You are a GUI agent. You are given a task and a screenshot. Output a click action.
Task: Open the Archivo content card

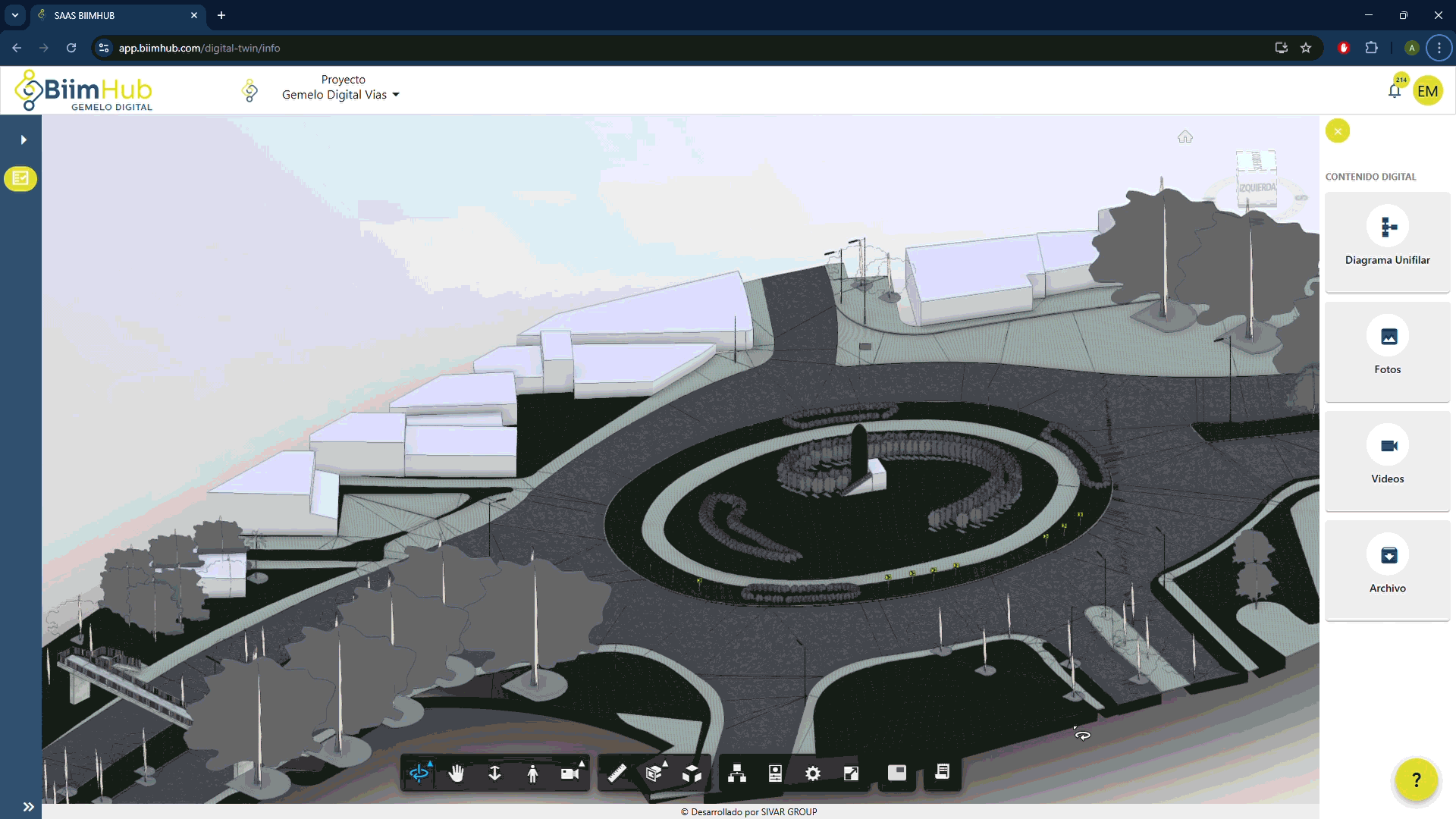pos(1387,570)
